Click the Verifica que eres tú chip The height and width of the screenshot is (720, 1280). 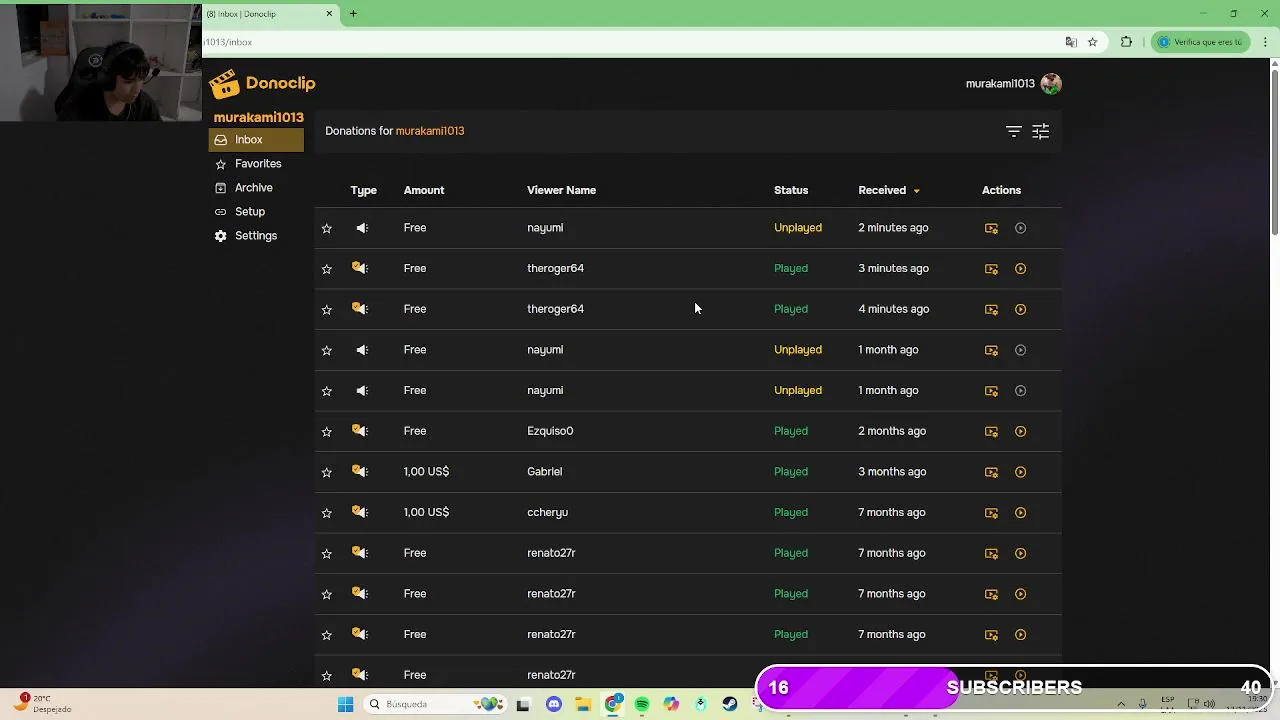[1200, 42]
